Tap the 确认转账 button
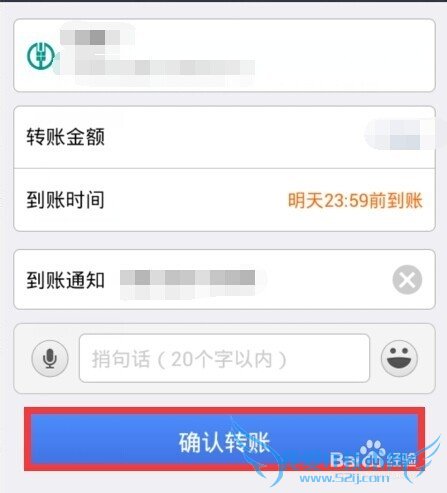 click(x=224, y=439)
